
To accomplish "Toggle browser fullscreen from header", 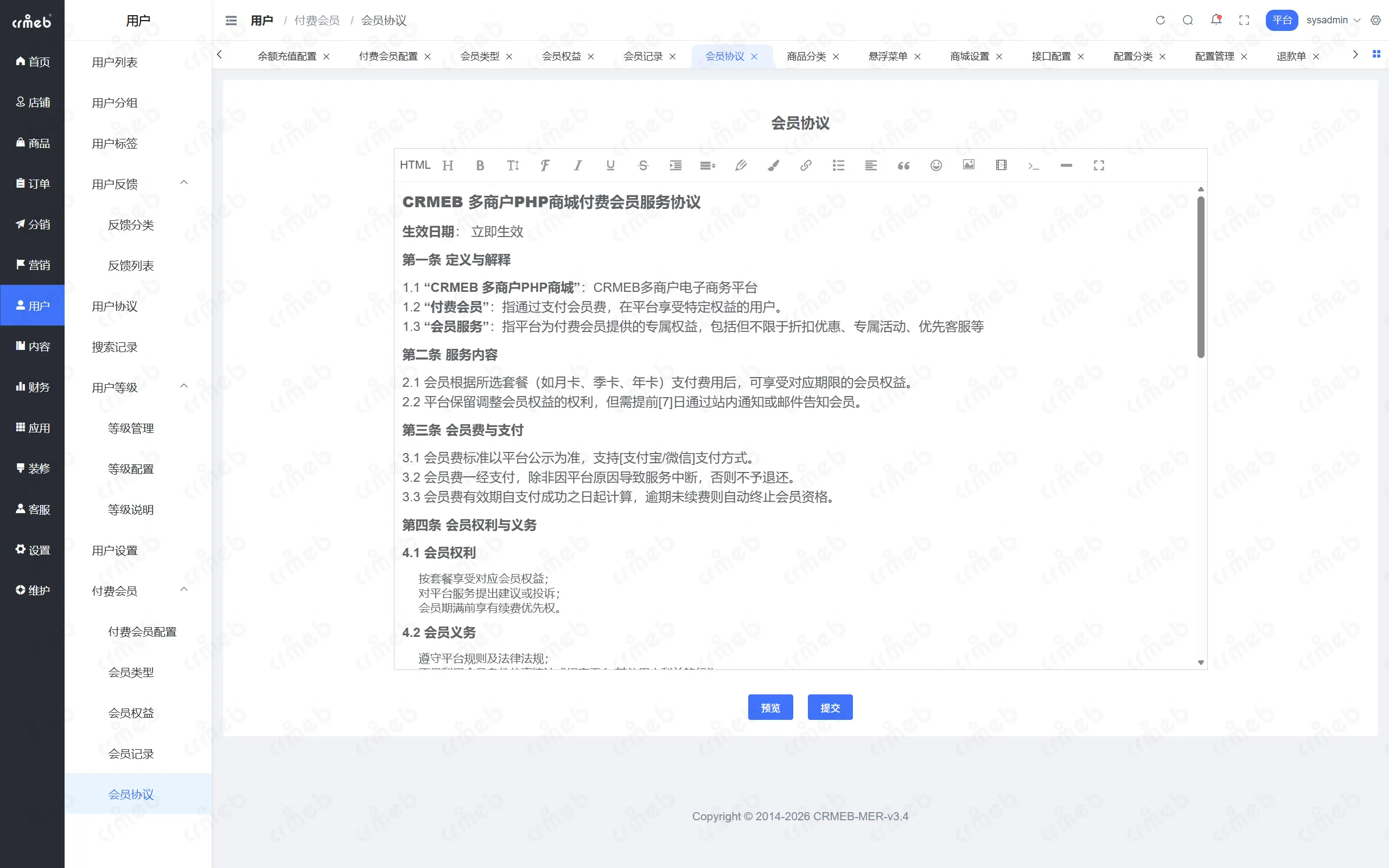I will pos(1244,20).
